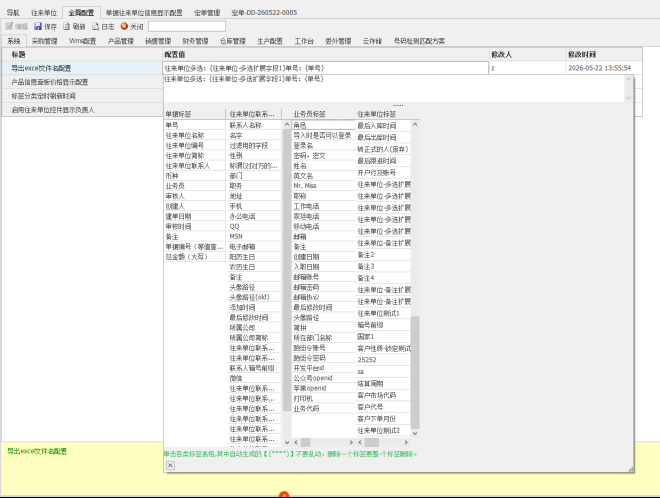The width and height of the screenshot is (660, 498).
Task: Select the 标签分类定时刷新时间 row
Action: (82, 96)
